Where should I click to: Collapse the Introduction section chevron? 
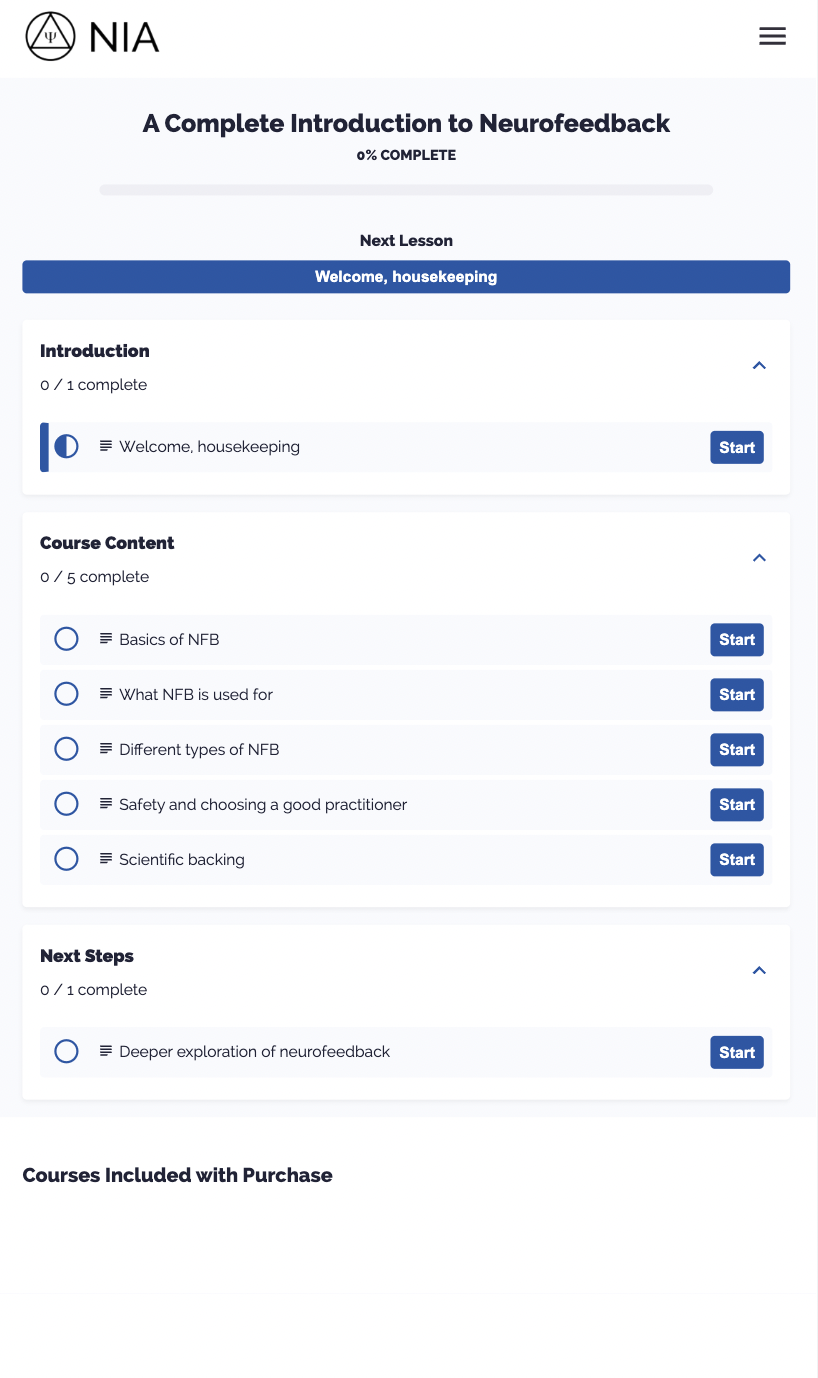[759, 365]
